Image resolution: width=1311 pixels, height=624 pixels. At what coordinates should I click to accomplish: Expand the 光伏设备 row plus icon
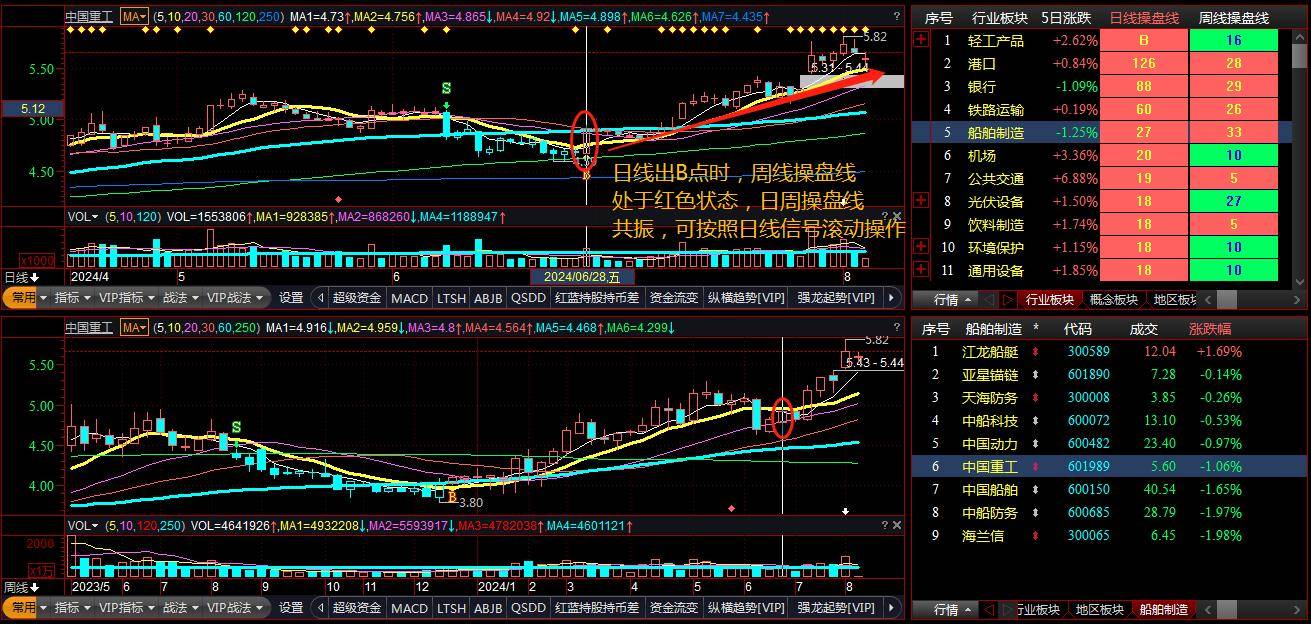[921, 201]
